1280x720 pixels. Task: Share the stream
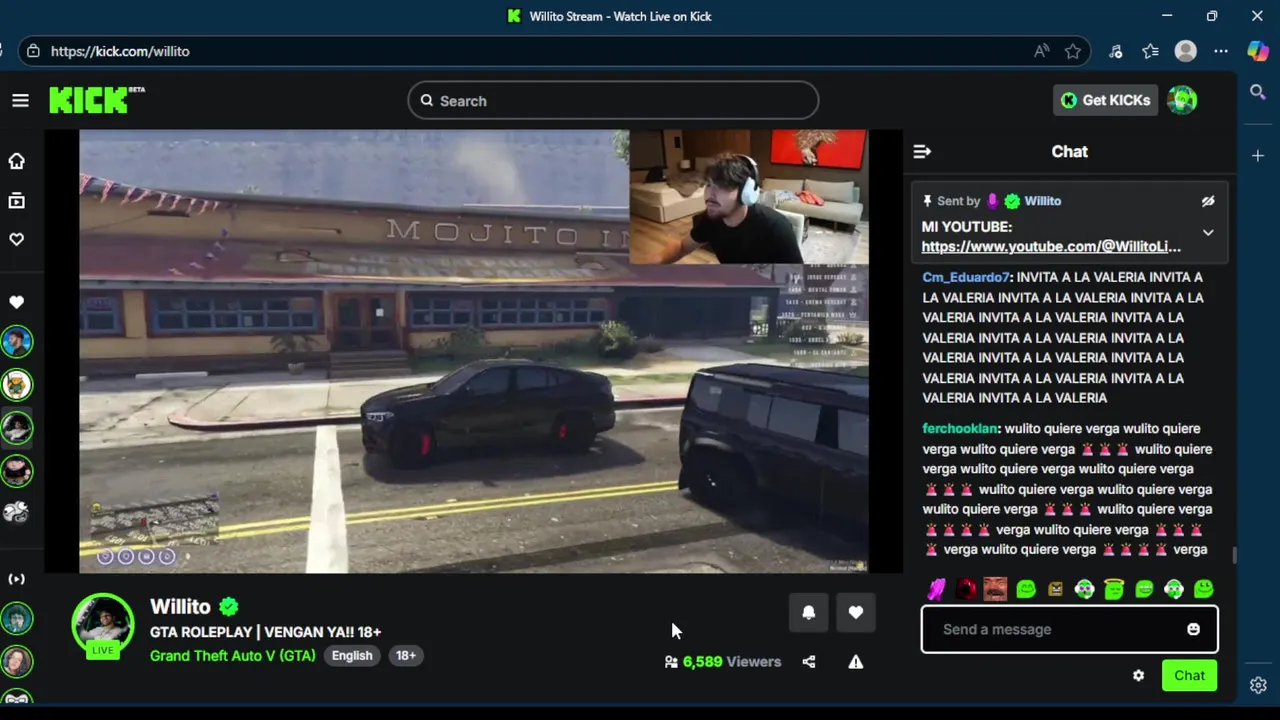click(808, 662)
